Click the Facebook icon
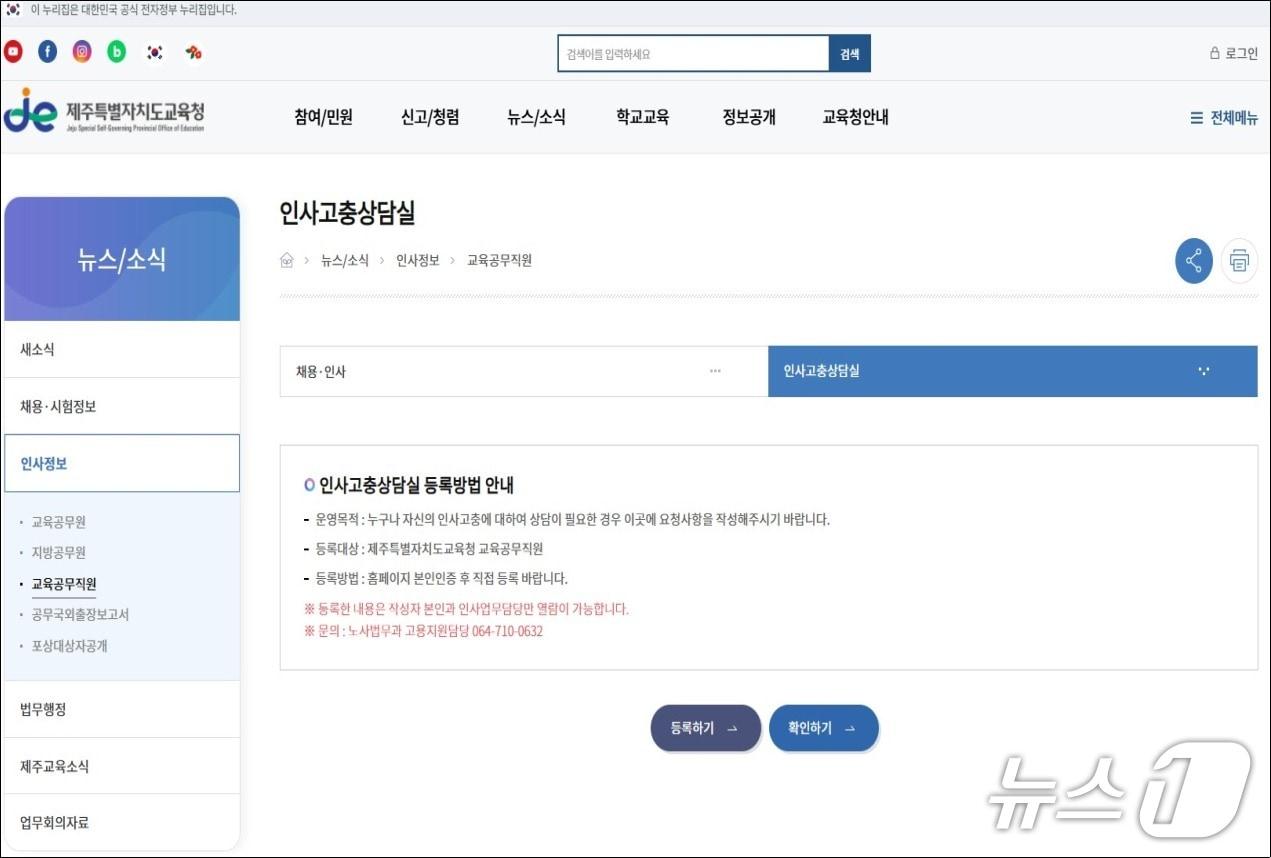The width and height of the screenshot is (1271, 858). tap(47, 51)
